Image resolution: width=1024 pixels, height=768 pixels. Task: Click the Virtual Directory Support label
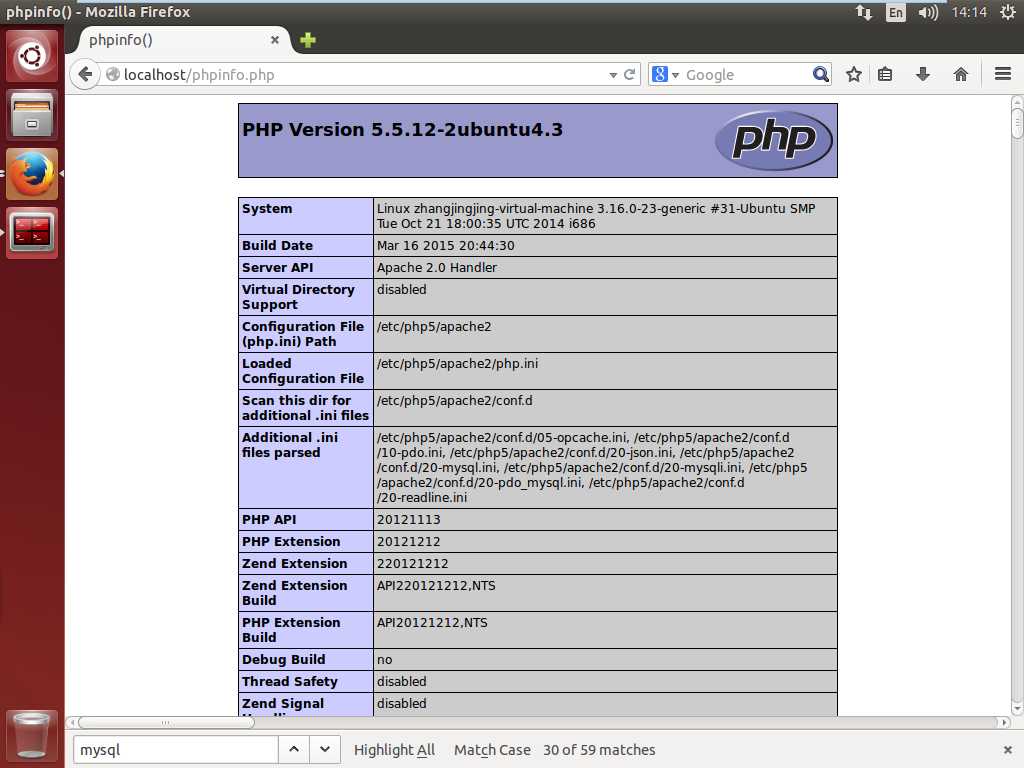pos(298,297)
